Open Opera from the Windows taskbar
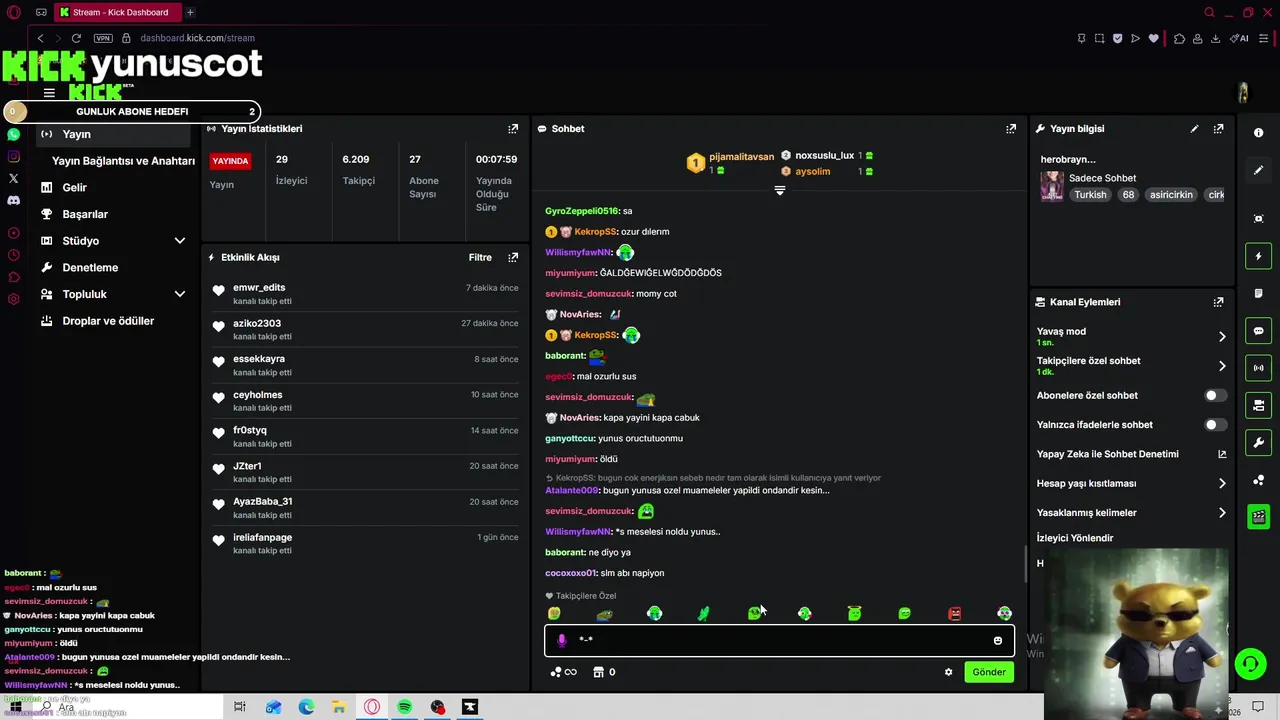Viewport: 1280px width, 720px height. click(372, 707)
